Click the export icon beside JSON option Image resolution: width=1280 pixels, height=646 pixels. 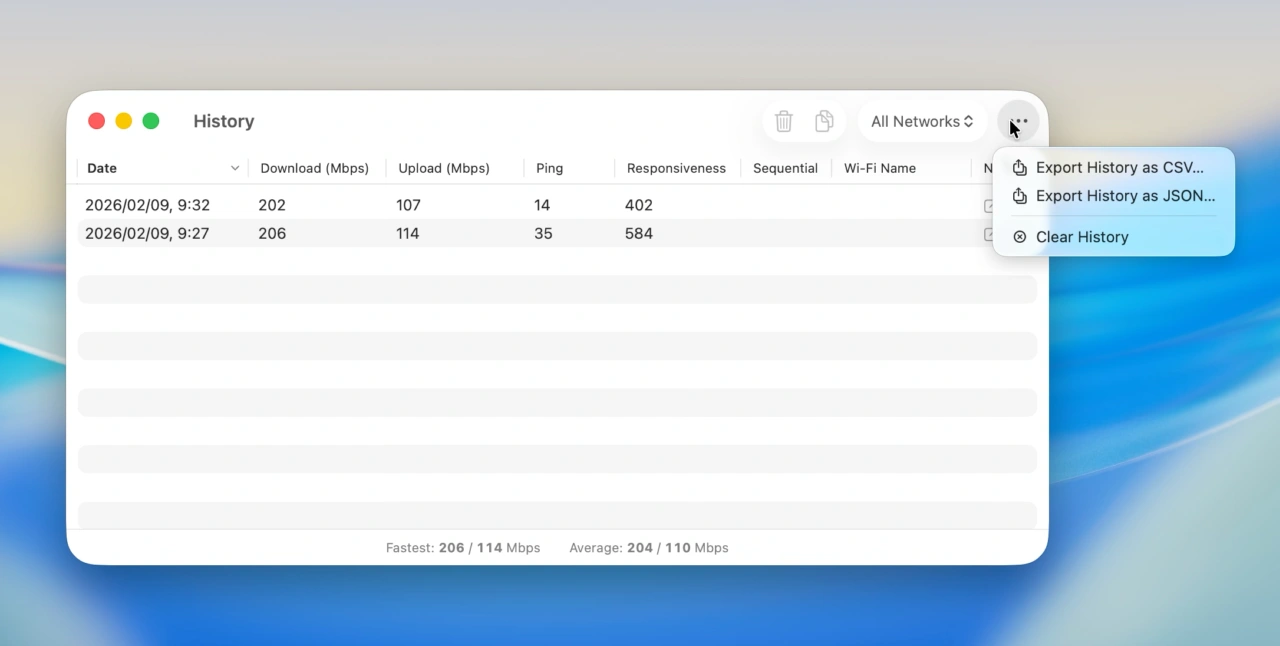click(1019, 196)
